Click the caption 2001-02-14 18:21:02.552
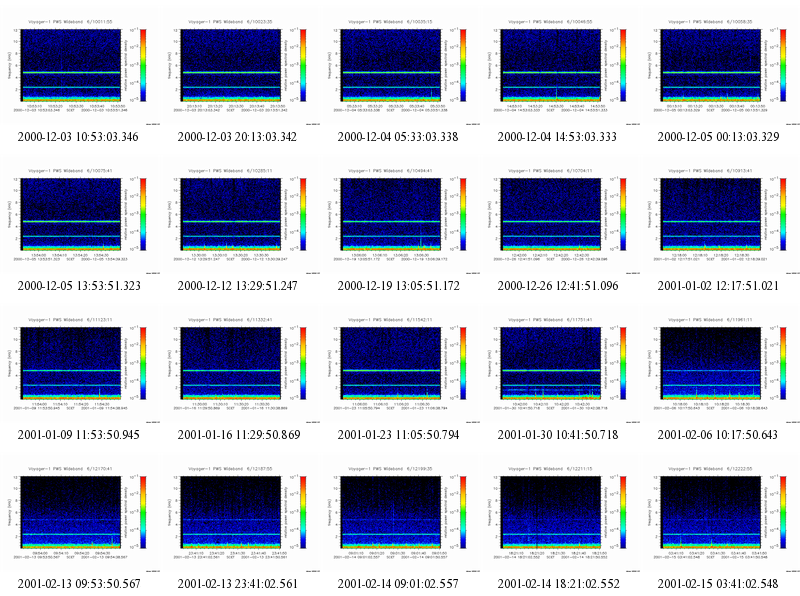Viewport: 800px width, 596px height. pyautogui.click(x=559, y=584)
